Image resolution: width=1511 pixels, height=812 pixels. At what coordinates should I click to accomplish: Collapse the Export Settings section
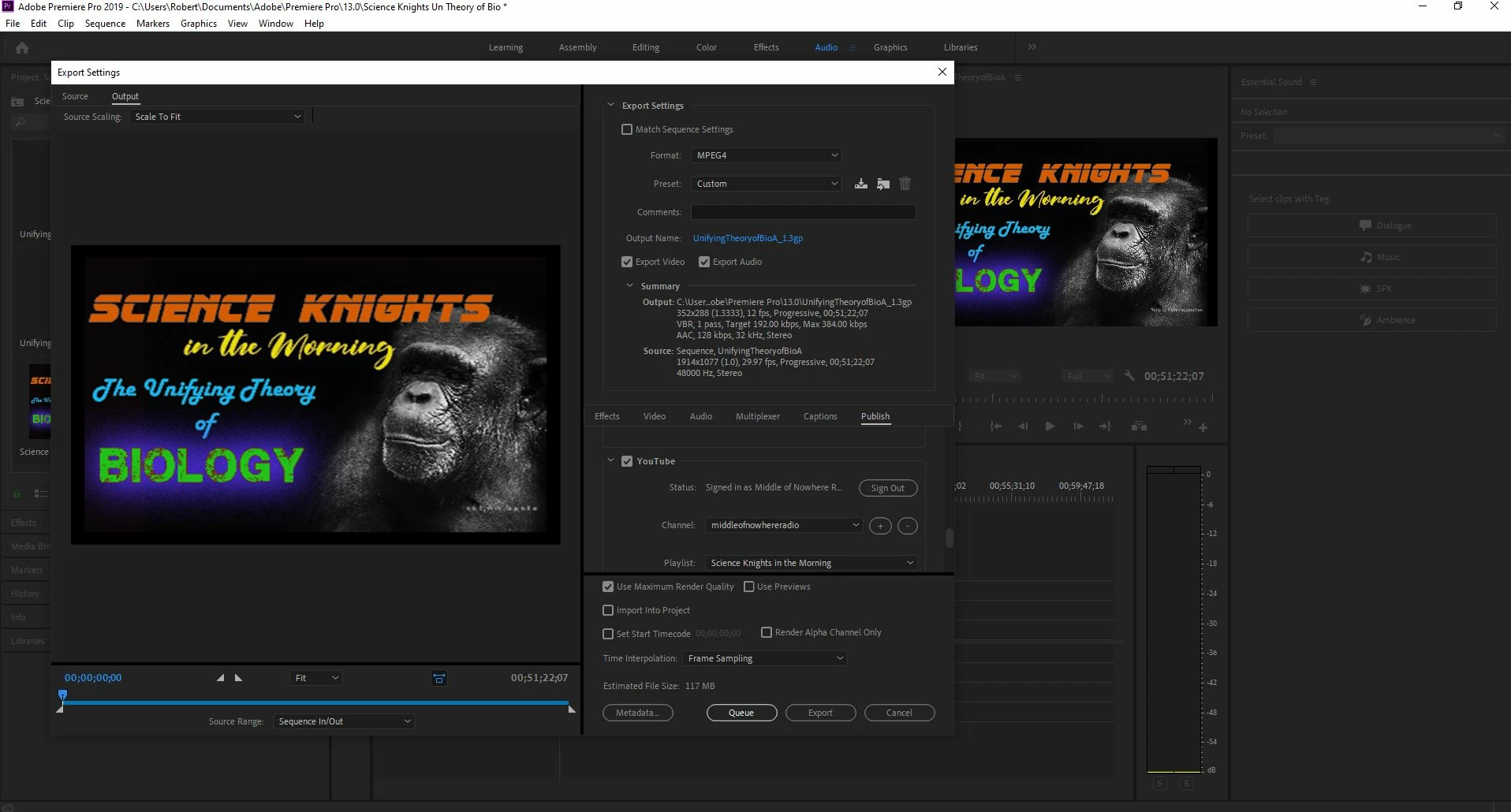pyautogui.click(x=610, y=105)
